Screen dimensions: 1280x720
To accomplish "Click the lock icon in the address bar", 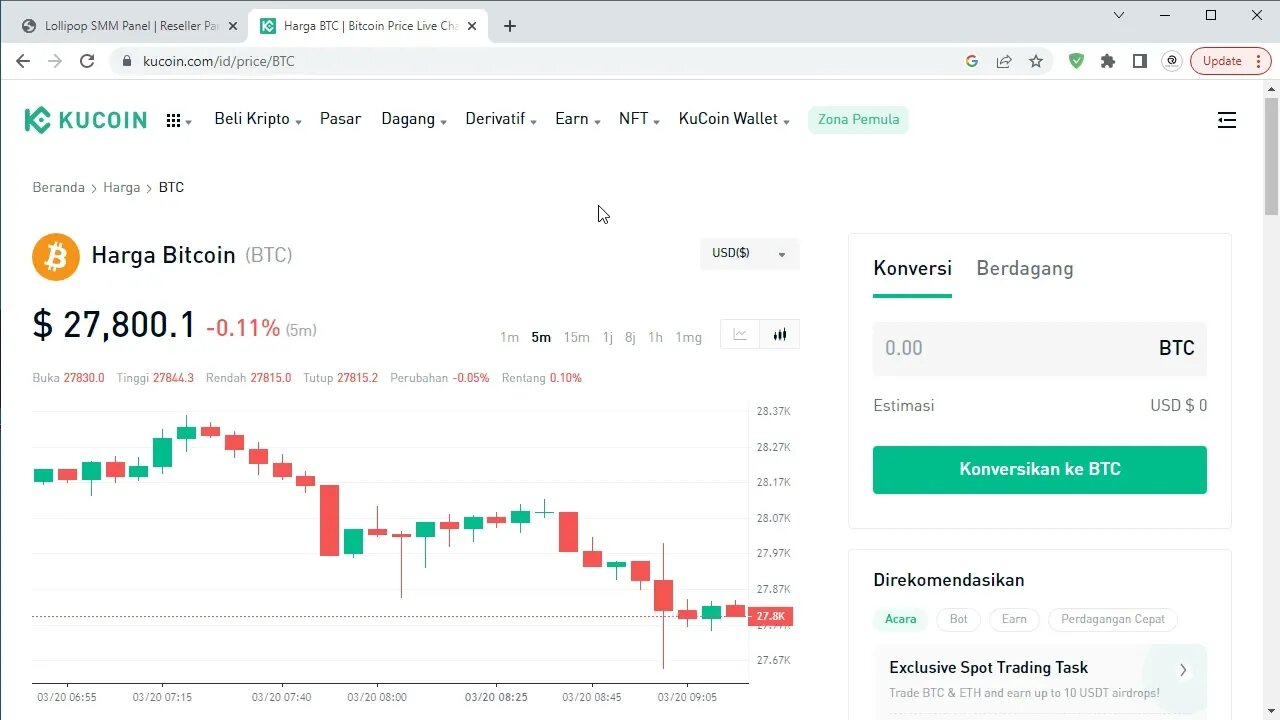I will click(127, 61).
